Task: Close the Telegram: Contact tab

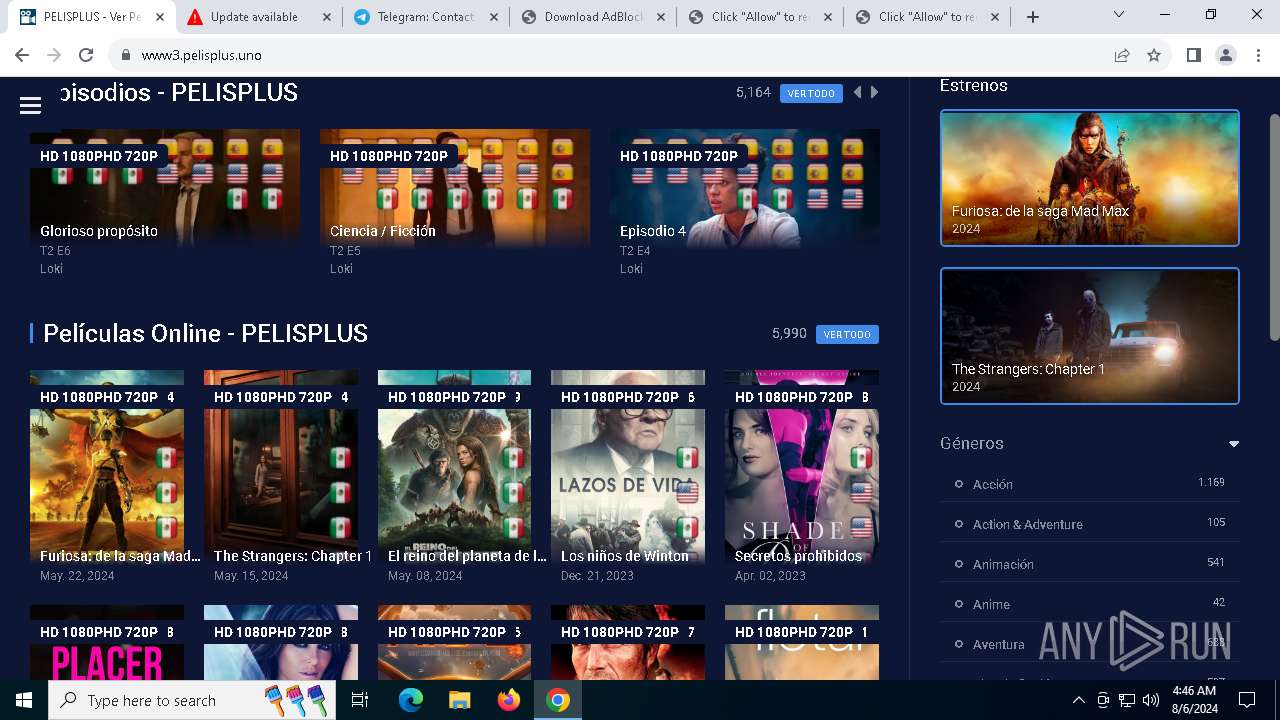Action: click(494, 17)
